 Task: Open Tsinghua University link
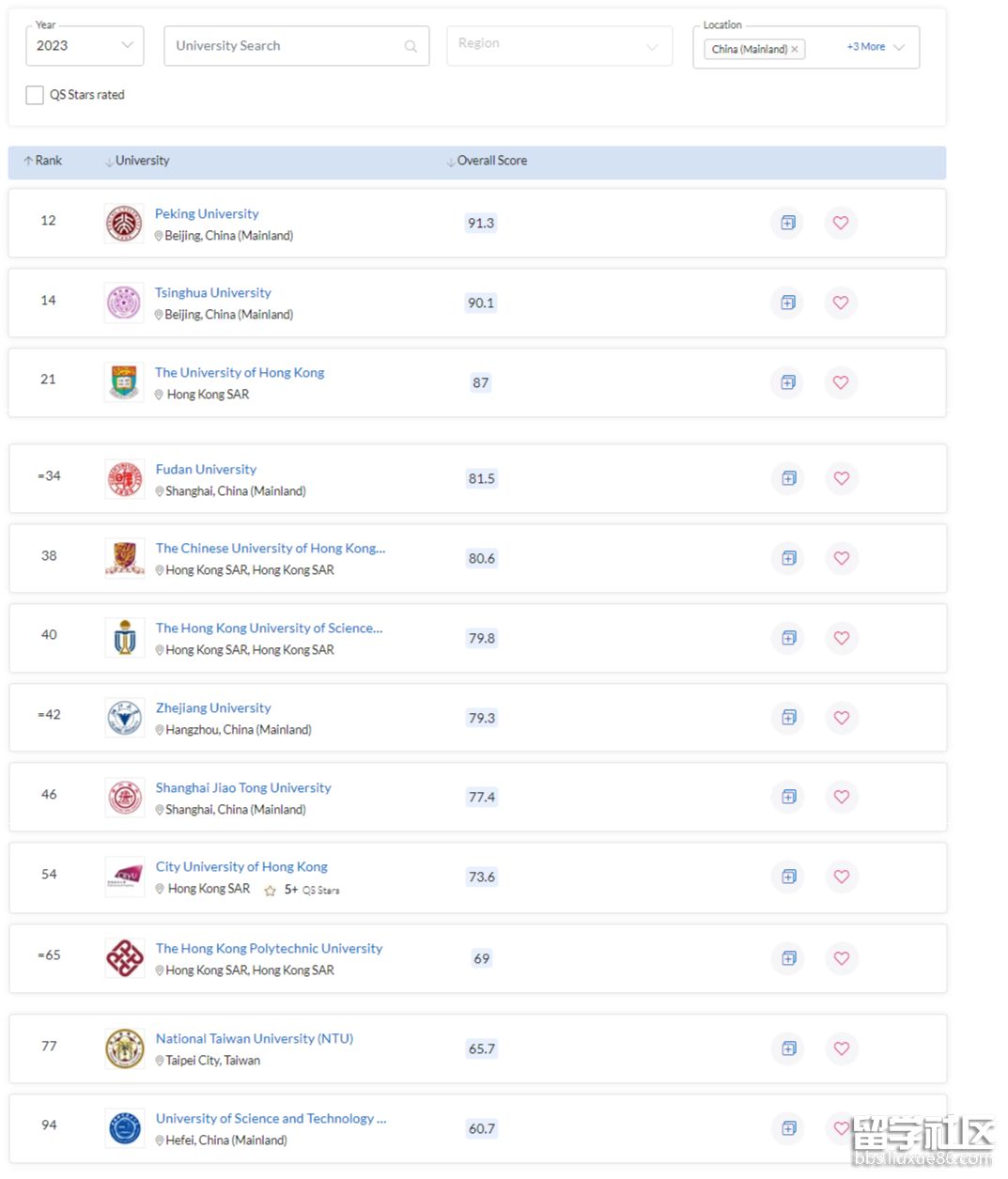coord(213,292)
